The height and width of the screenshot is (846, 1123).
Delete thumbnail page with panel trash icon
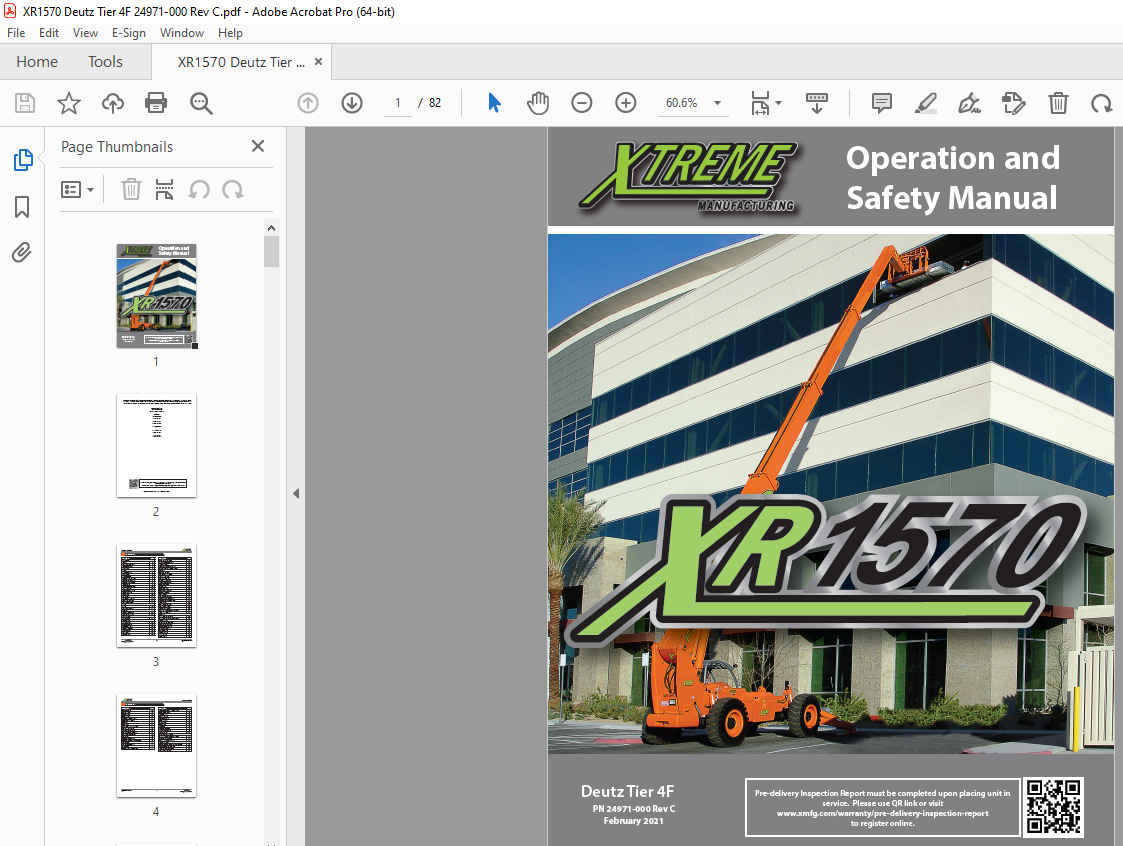(x=131, y=190)
